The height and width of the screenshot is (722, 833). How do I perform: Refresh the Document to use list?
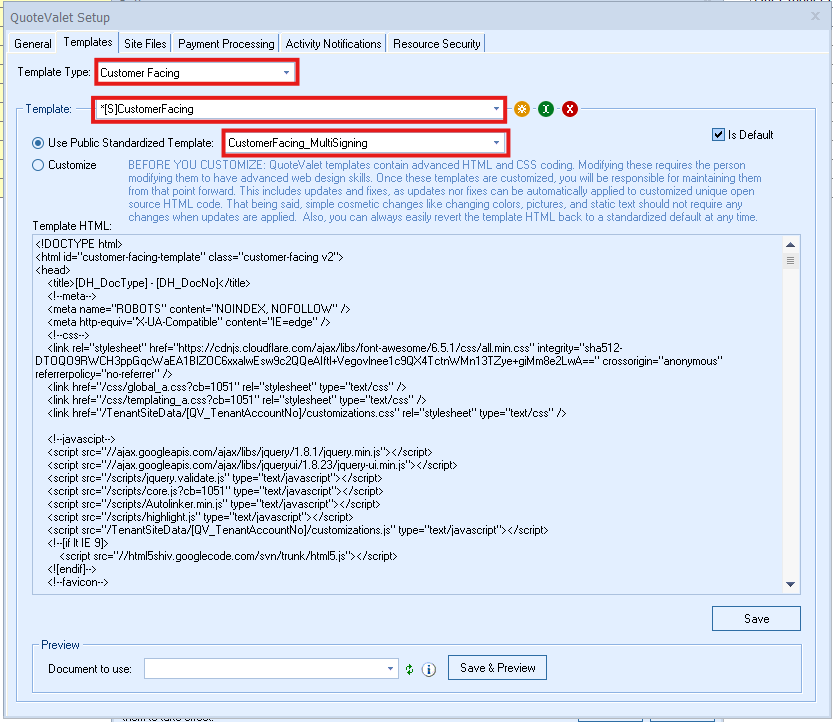[409, 669]
